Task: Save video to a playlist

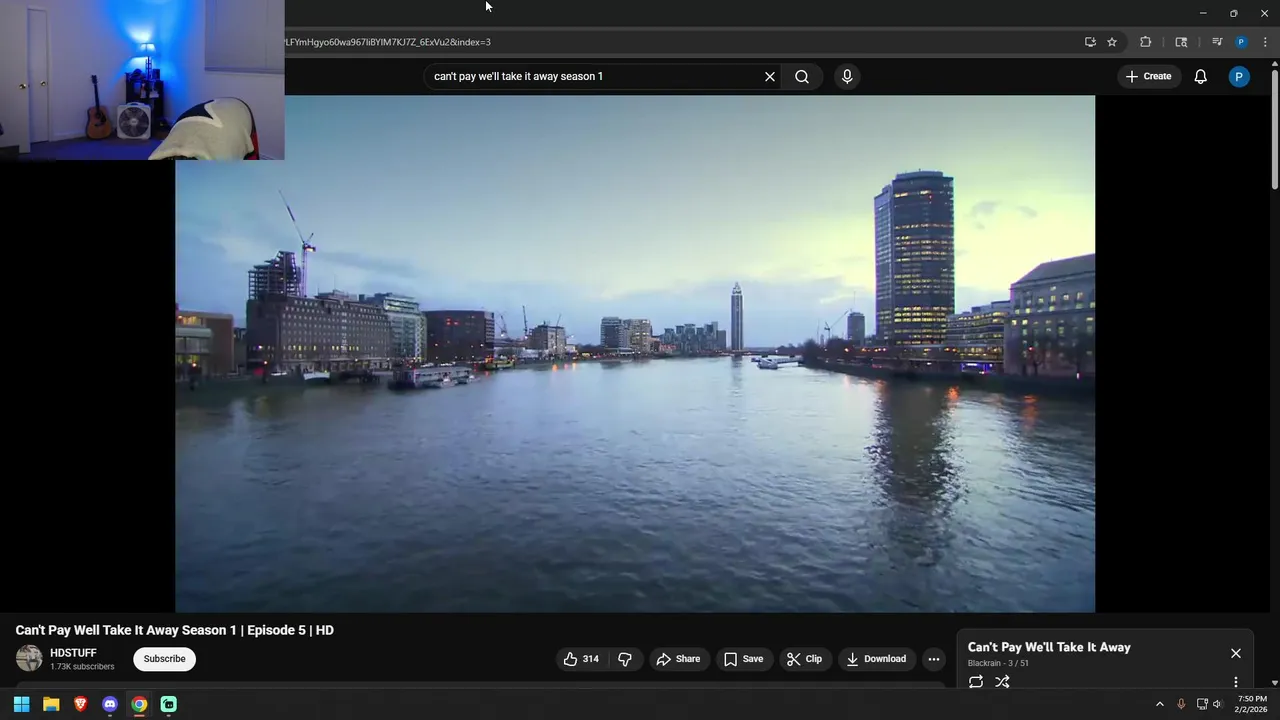Action: tap(744, 659)
